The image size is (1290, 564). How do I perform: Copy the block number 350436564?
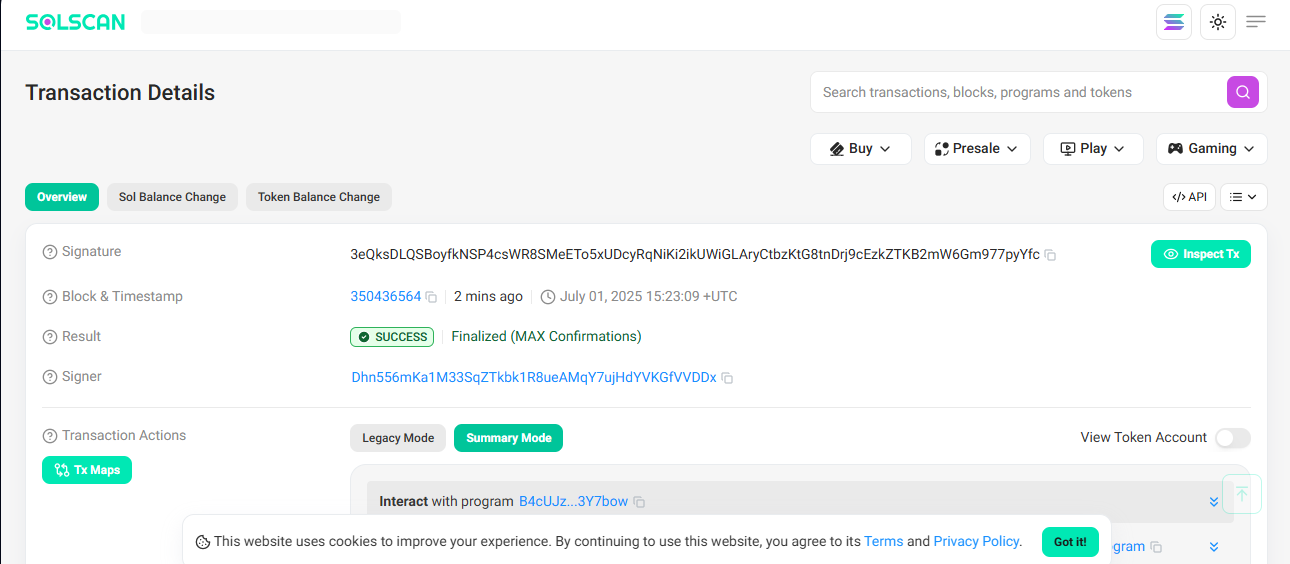coord(431,297)
